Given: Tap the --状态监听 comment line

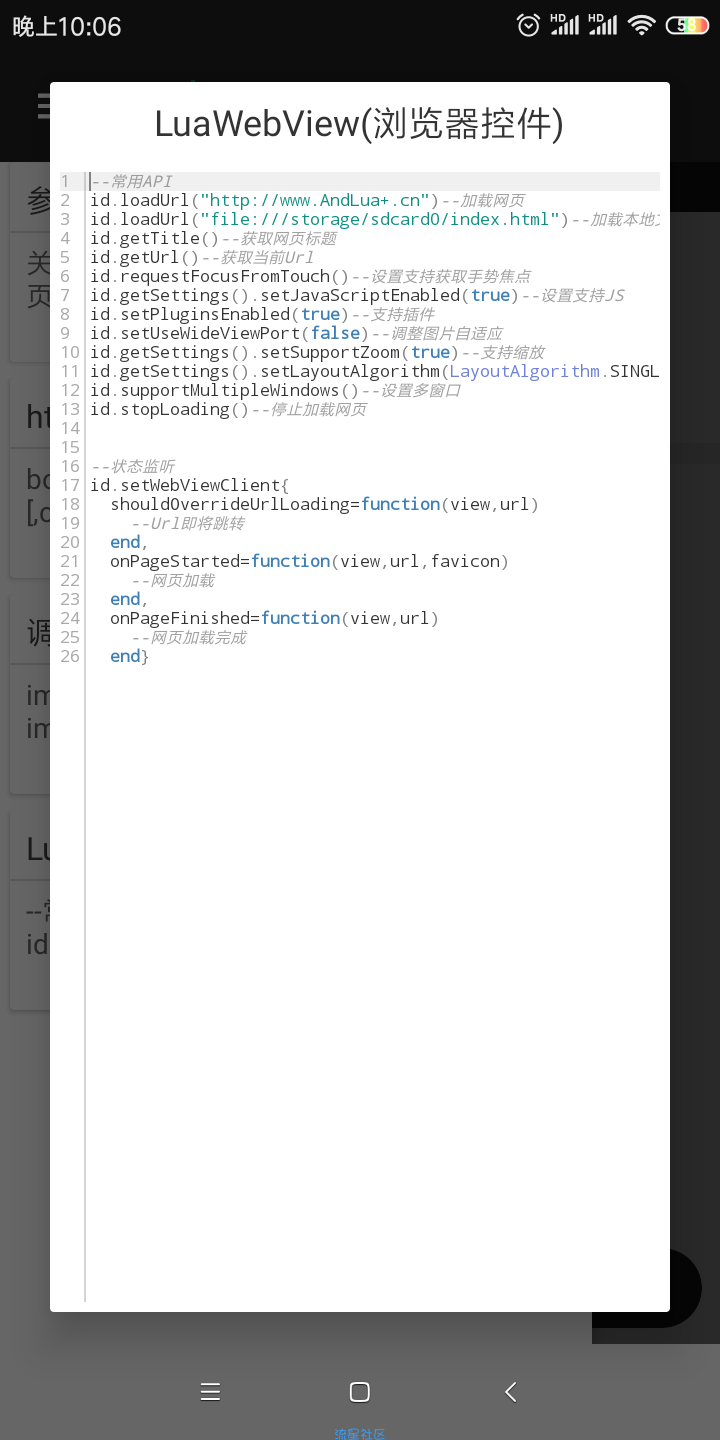Looking at the screenshot, I should tap(133, 466).
